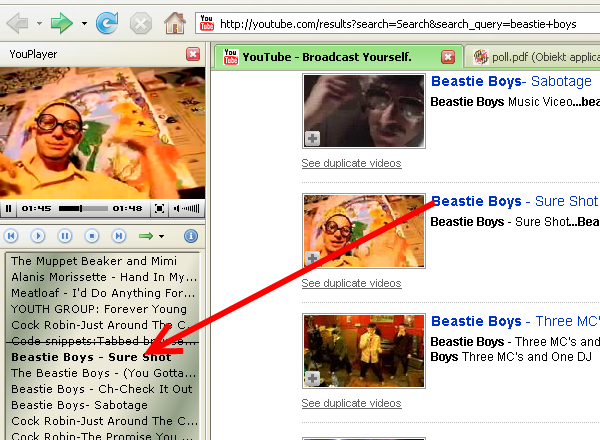
Task: Stop playback with YouPlayer stop button
Action: (x=92, y=236)
